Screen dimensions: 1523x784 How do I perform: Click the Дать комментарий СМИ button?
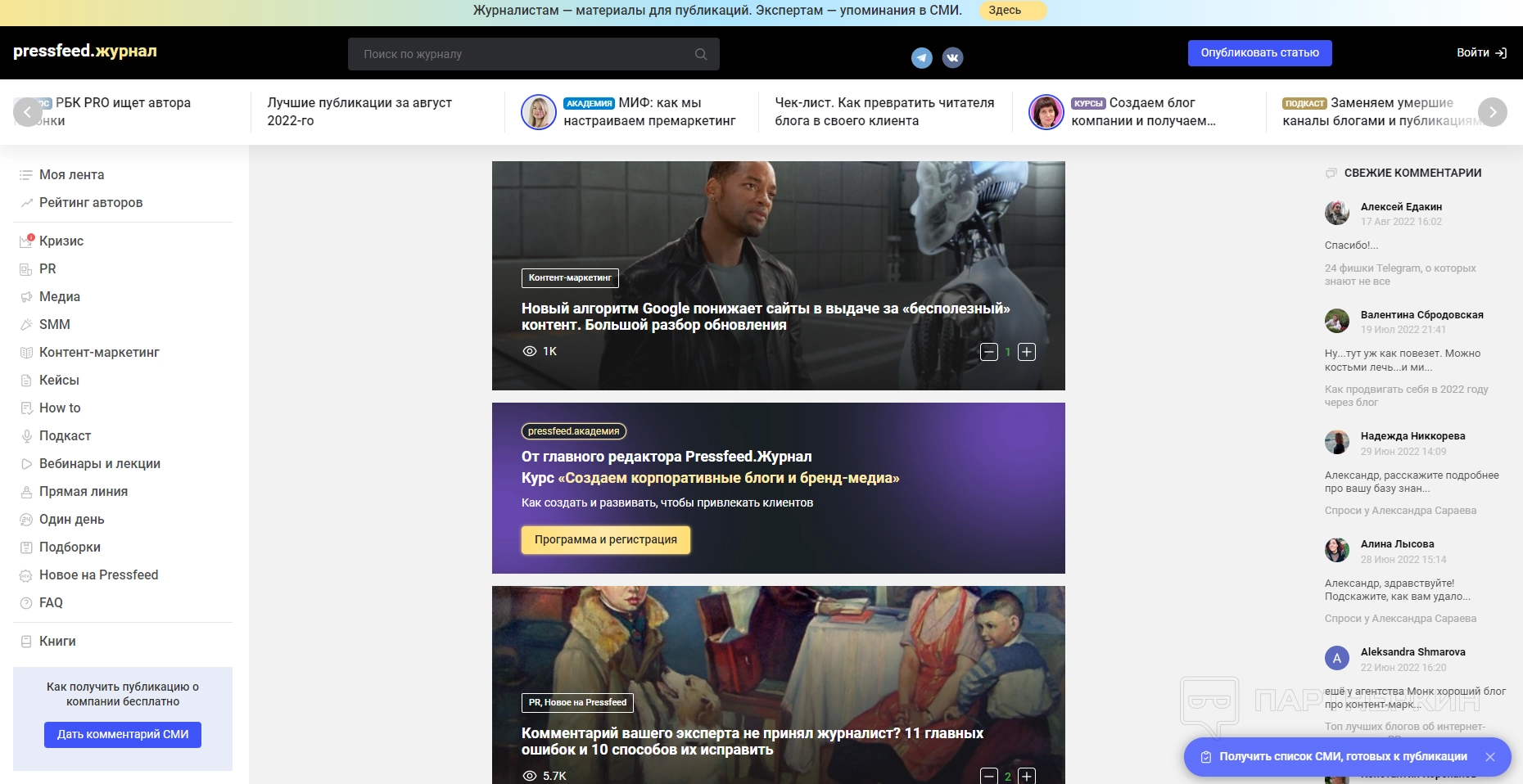[x=123, y=734]
